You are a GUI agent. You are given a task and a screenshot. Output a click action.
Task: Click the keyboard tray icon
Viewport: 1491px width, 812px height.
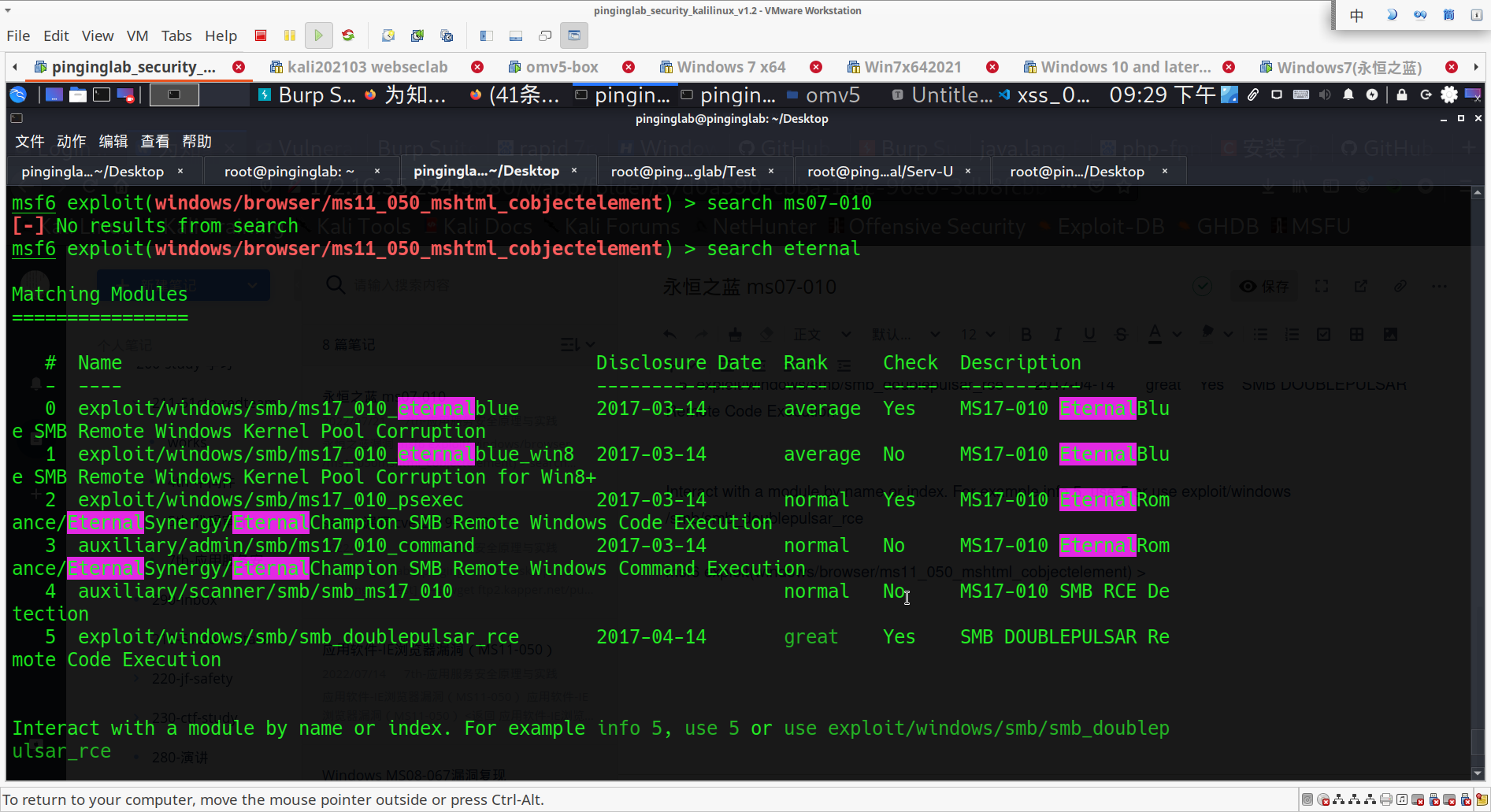click(1301, 95)
